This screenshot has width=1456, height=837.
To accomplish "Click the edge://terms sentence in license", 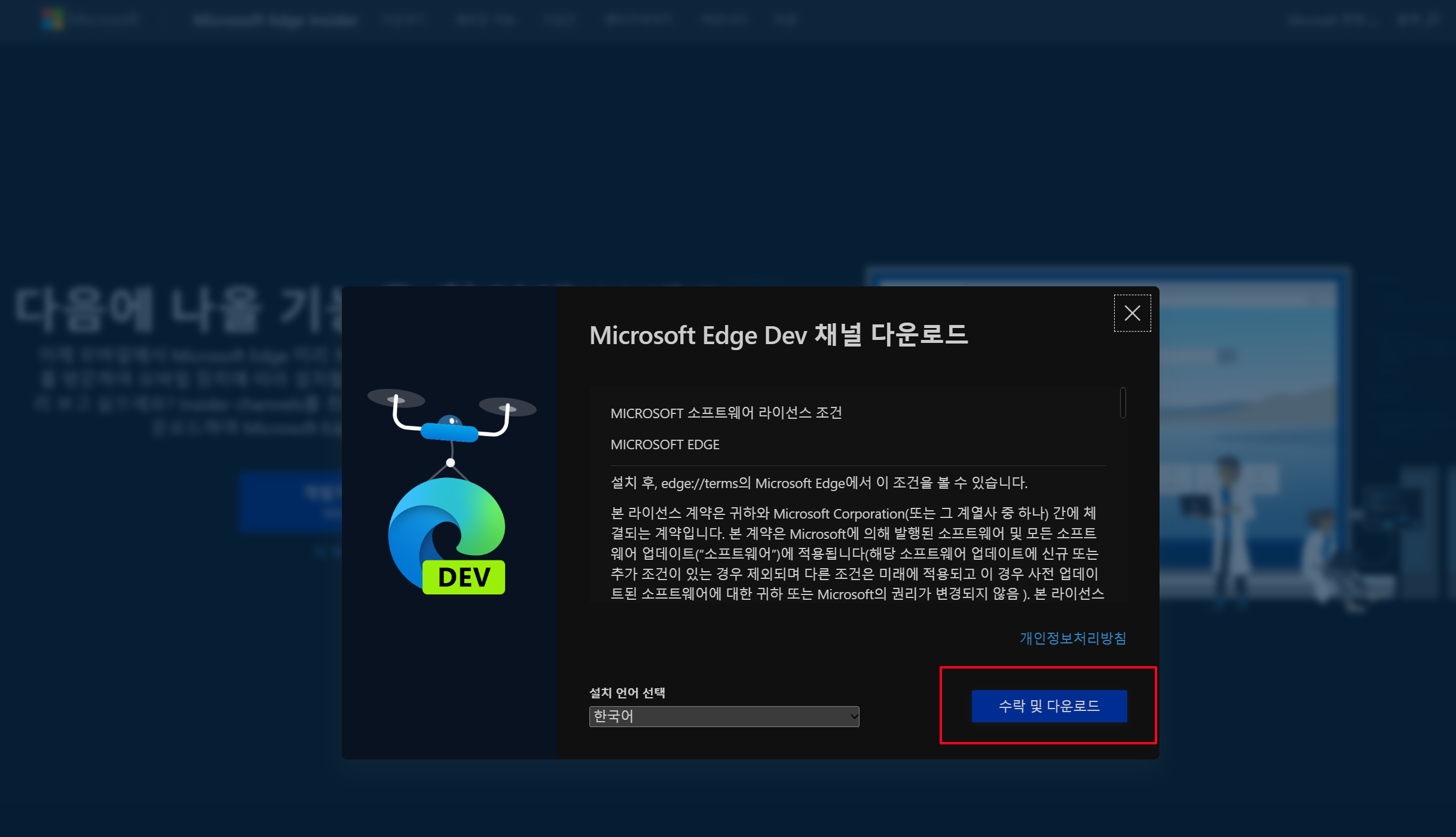I will [819, 483].
